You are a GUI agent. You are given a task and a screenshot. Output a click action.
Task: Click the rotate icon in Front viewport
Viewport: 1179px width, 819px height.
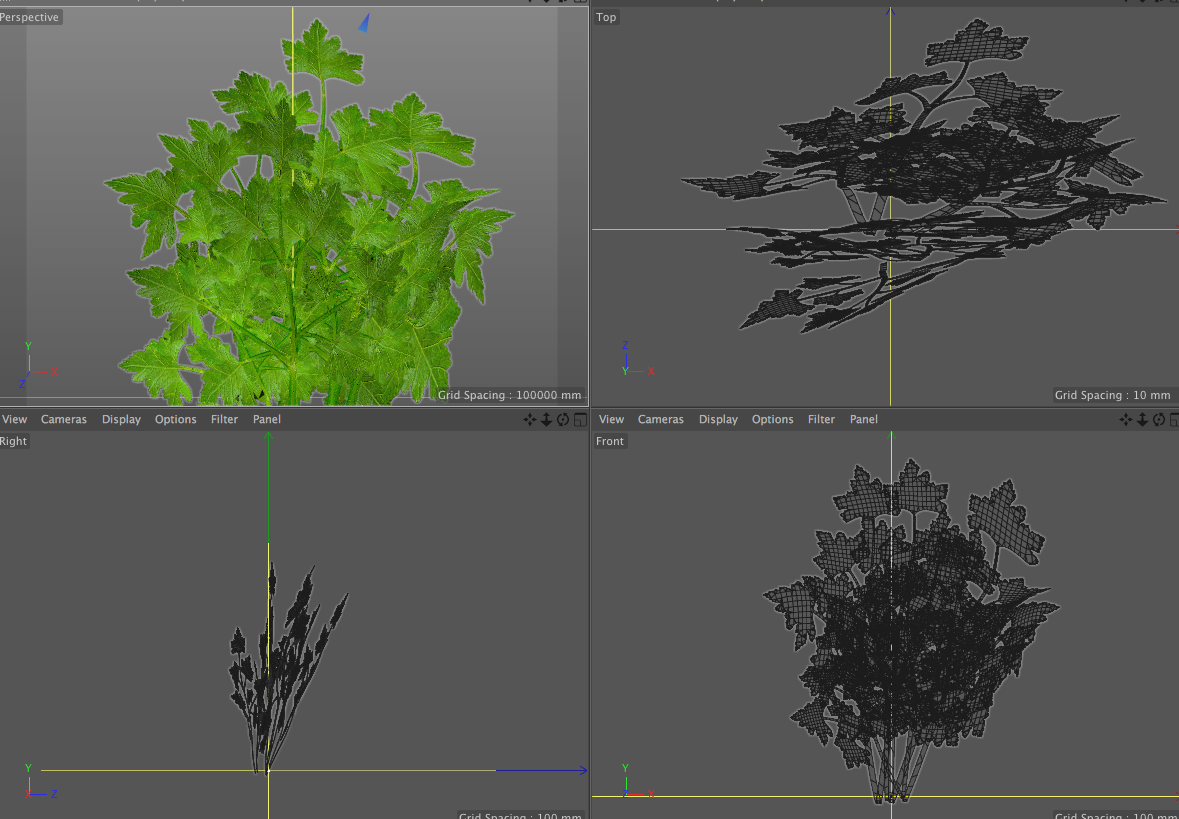point(1159,420)
